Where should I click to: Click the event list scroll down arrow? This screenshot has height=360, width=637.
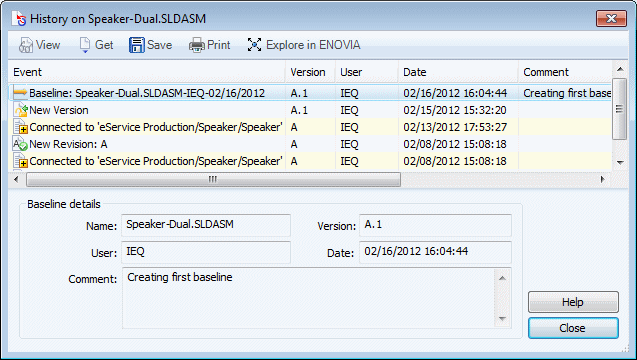tap(620, 163)
